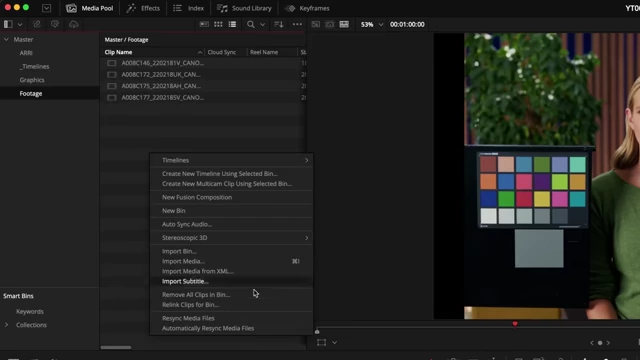Switch to list view icon
This screenshot has width=640, height=360.
coord(232,24)
